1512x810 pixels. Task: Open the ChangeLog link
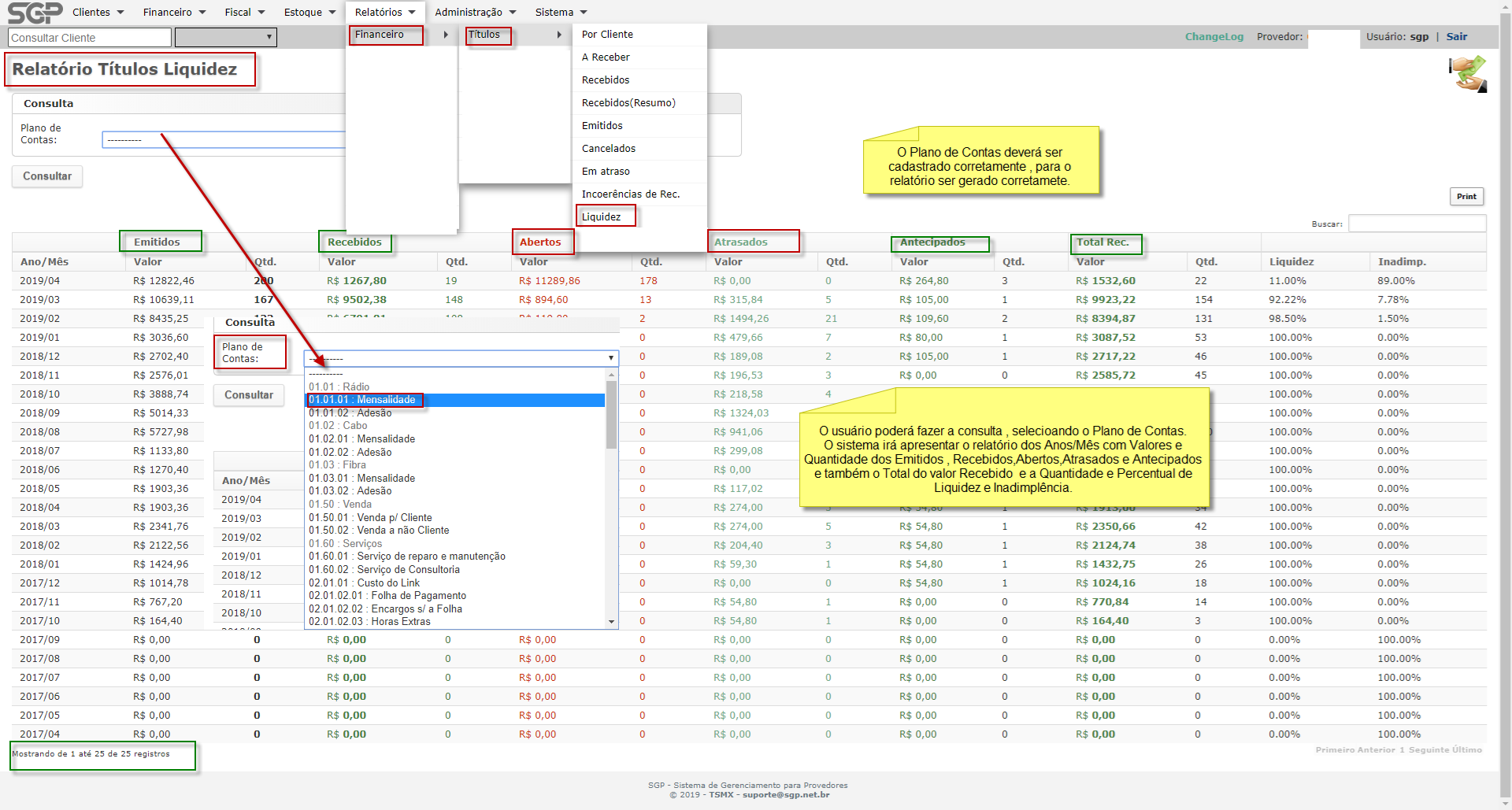[x=1214, y=36]
